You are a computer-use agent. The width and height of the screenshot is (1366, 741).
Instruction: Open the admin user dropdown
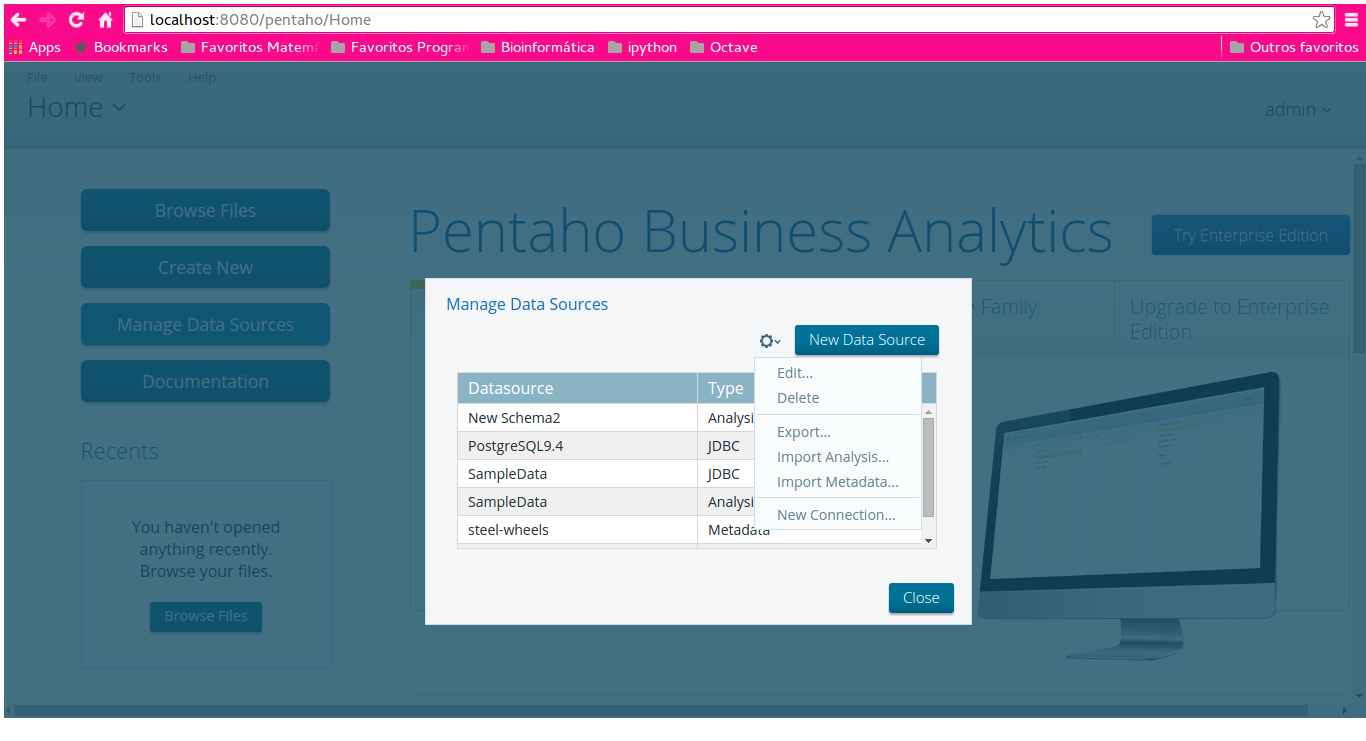(x=1298, y=109)
